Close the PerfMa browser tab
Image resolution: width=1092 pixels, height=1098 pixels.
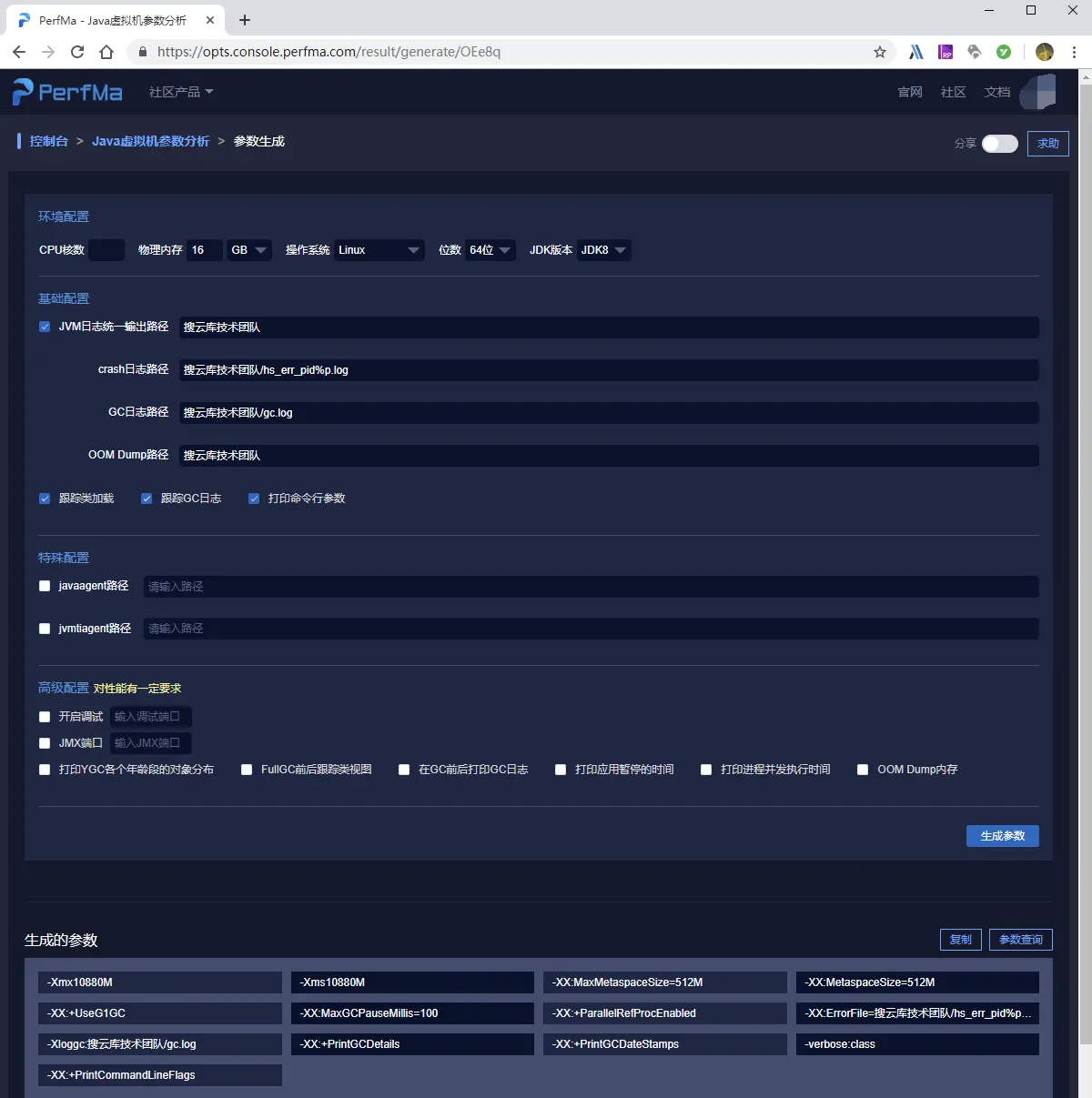click(210, 20)
